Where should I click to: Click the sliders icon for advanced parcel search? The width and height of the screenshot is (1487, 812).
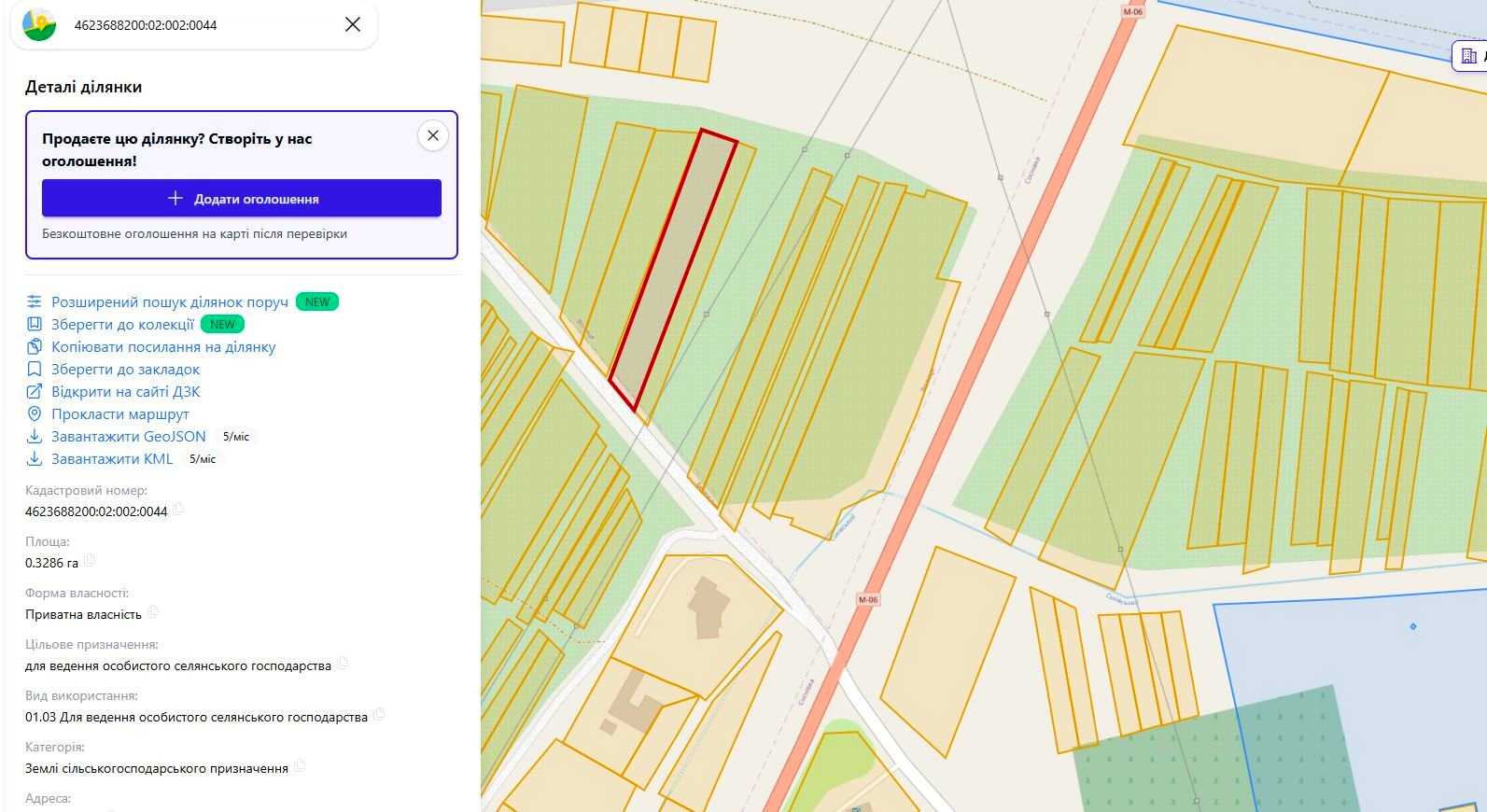[35, 301]
